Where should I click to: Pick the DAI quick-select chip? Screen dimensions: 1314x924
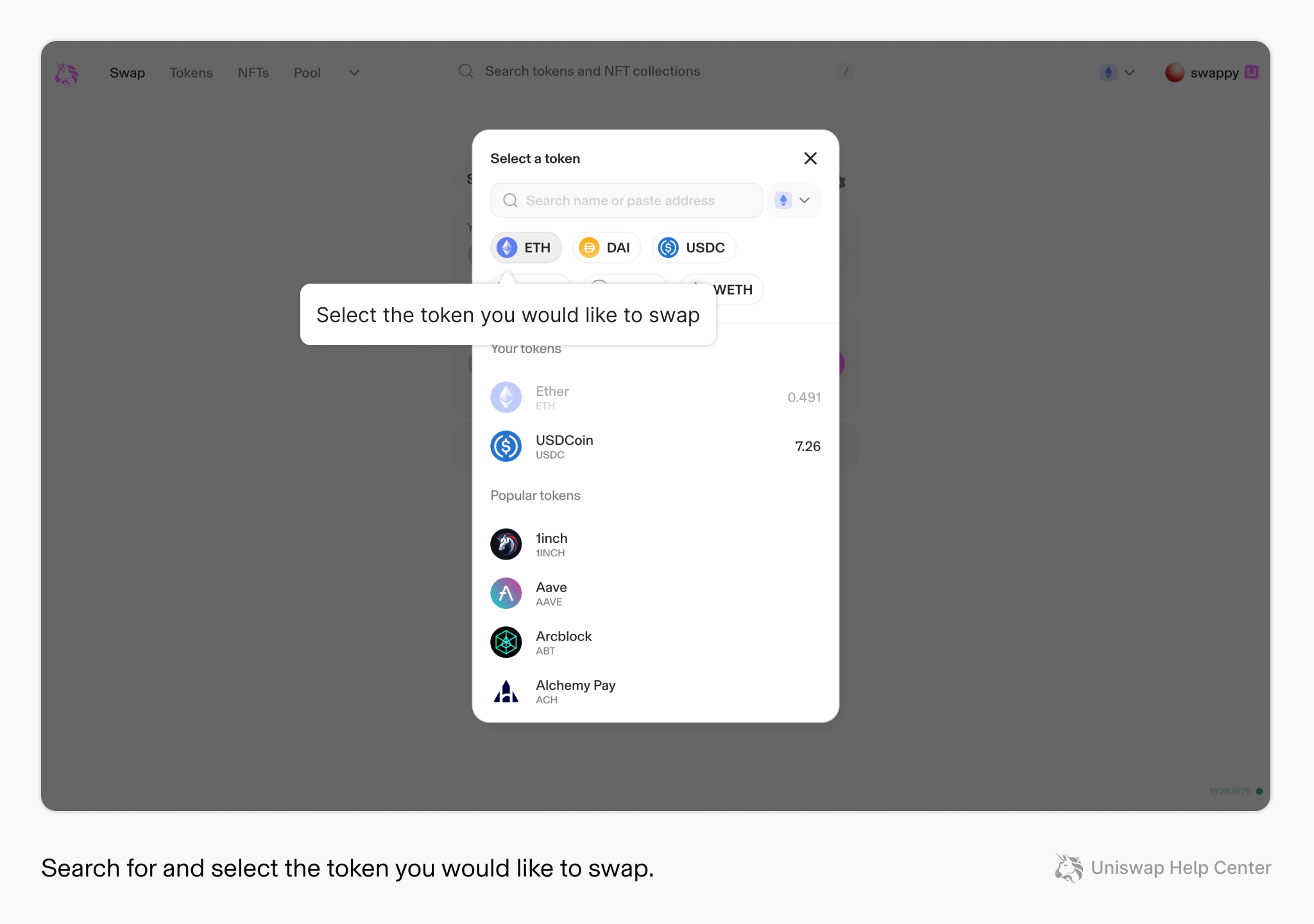[x=606, y=248]
